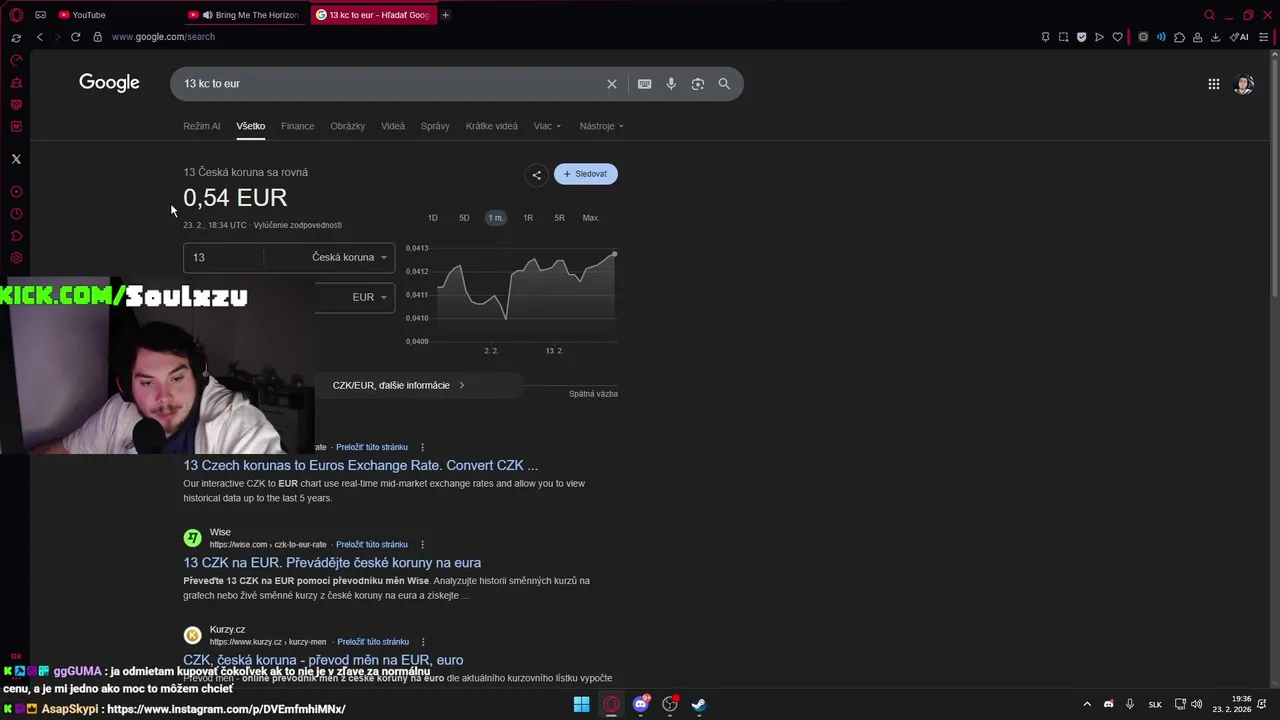Select the Správy search tab
1280x720 pixels.
[x=435, y=126]
